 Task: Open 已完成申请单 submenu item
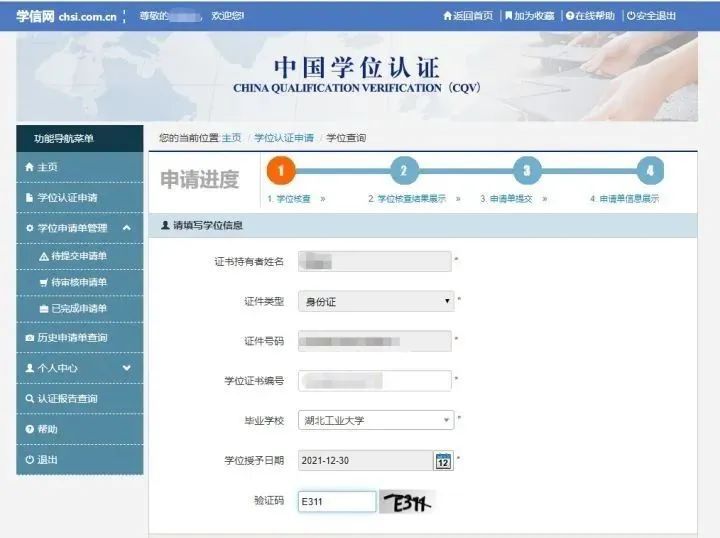(80, 308)
